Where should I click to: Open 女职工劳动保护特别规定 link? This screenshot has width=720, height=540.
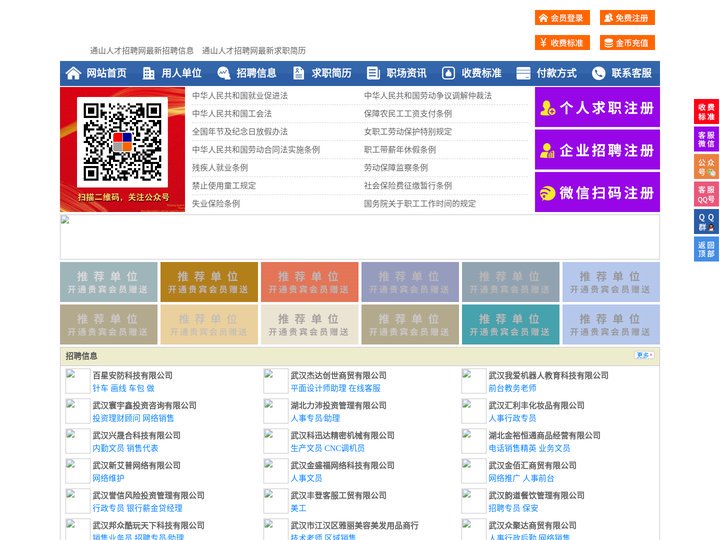[408, 131]
